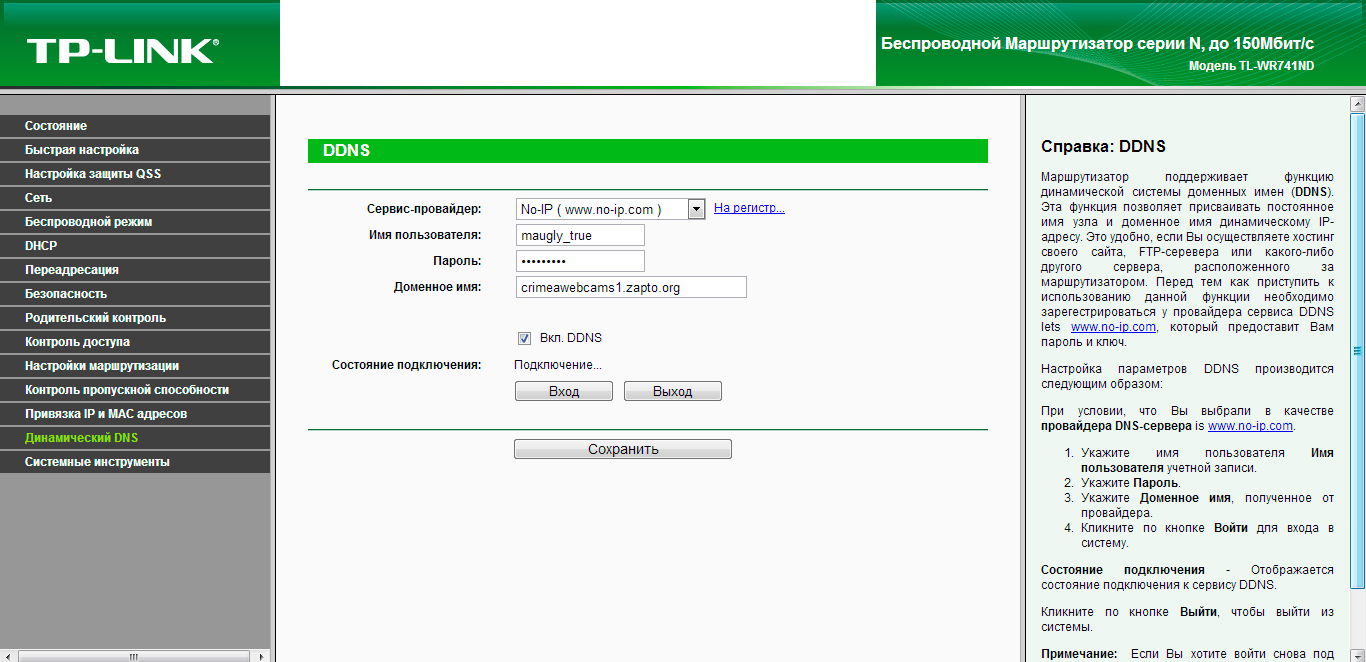Click the Подключение... status text

(558, 365)
